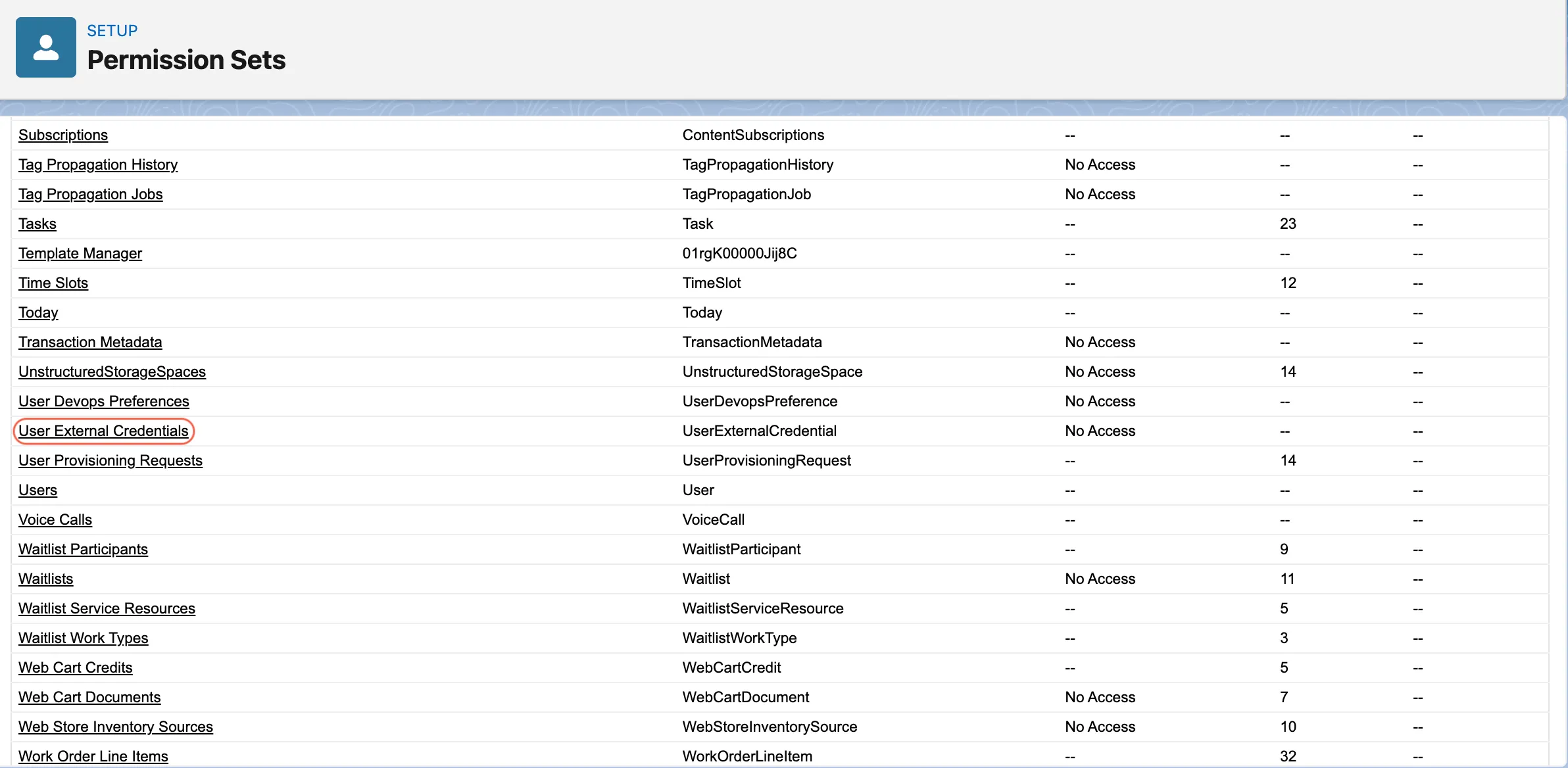Click the value 14 in UnstructuredStorageSpaces row
Screen dimensions: 1568x768
click(1288, 372)
